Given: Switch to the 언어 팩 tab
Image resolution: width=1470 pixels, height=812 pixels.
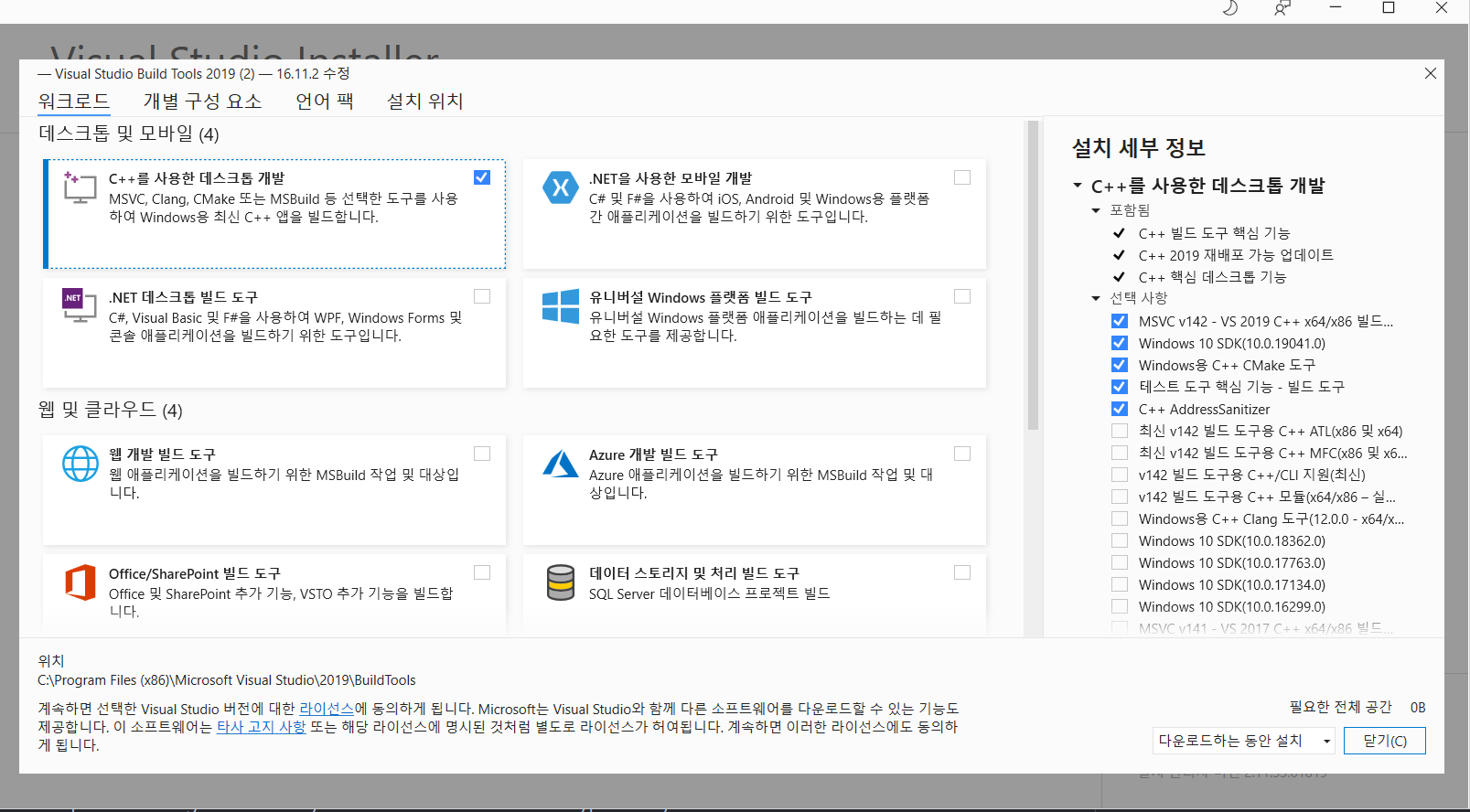Looking at the screenshot, I should (324, 101).
